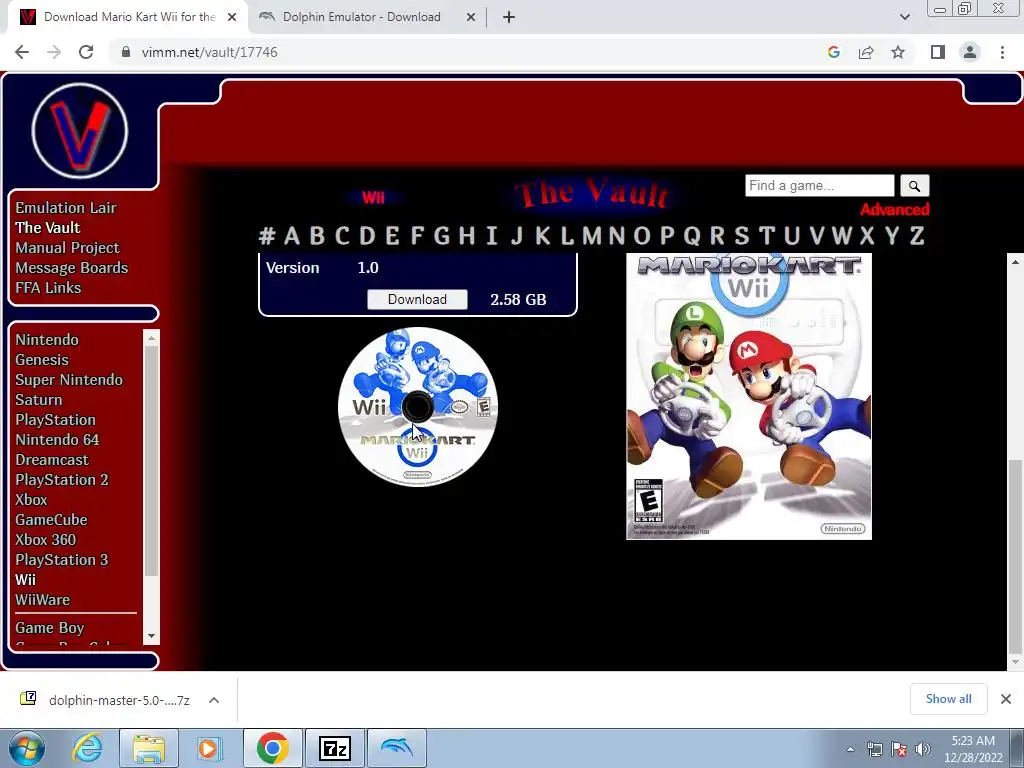Open a new tab with plus button
This screenshot has height=768, width=1024.
click(x=509, y=17)
